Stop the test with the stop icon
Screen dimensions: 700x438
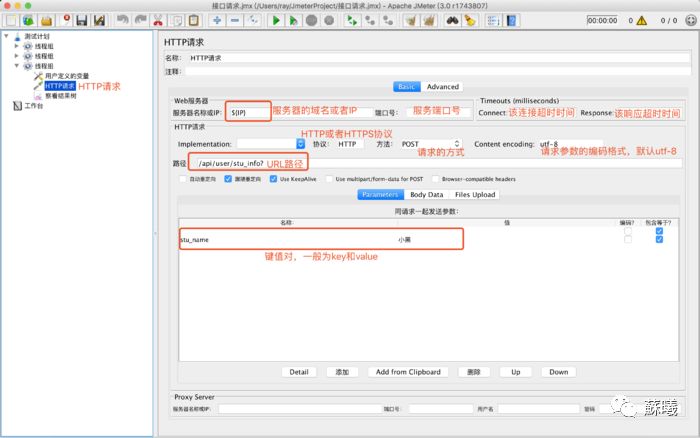[x=312, y=21]
